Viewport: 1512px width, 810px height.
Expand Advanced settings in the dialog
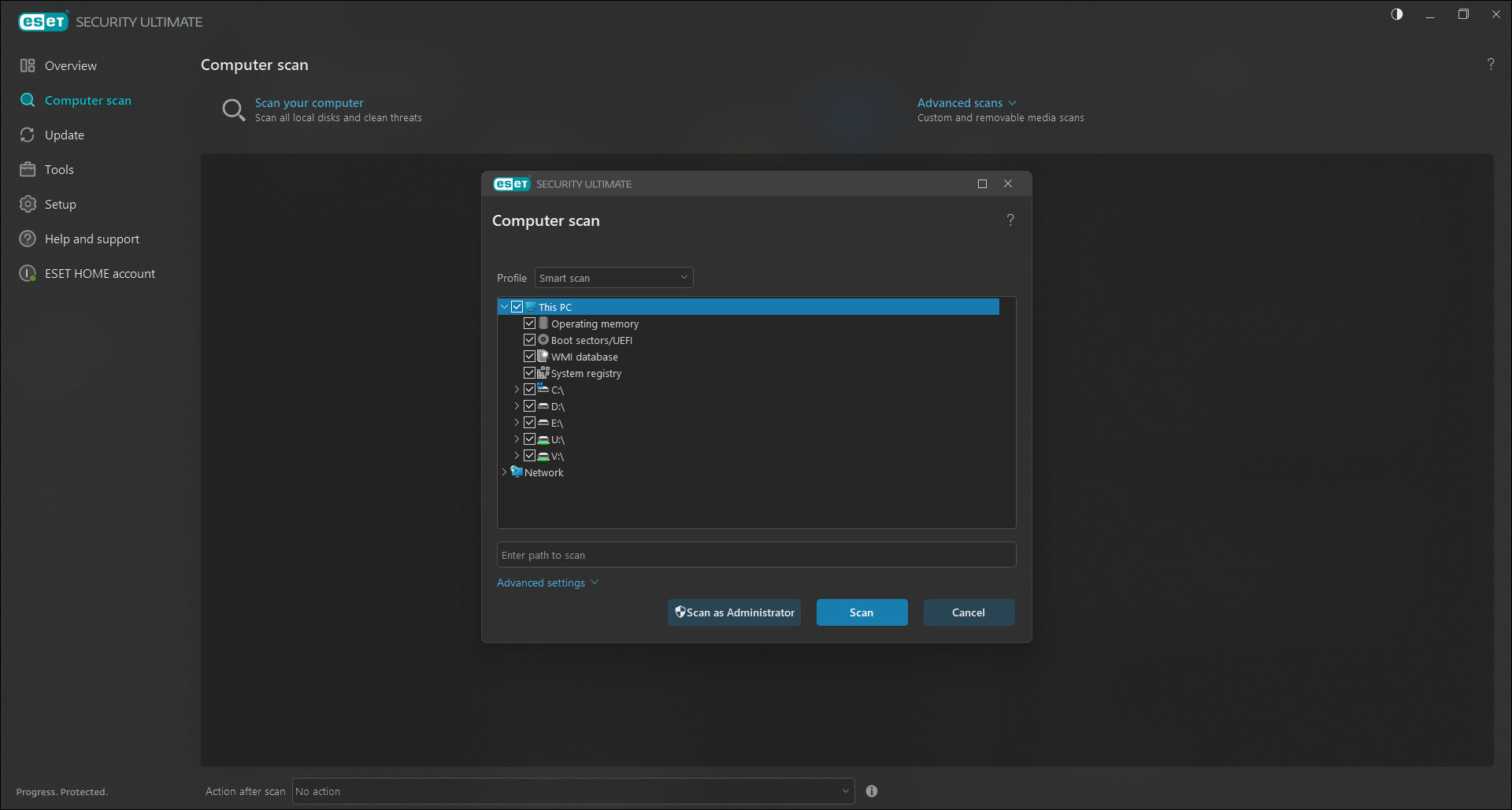click(547, 583)
